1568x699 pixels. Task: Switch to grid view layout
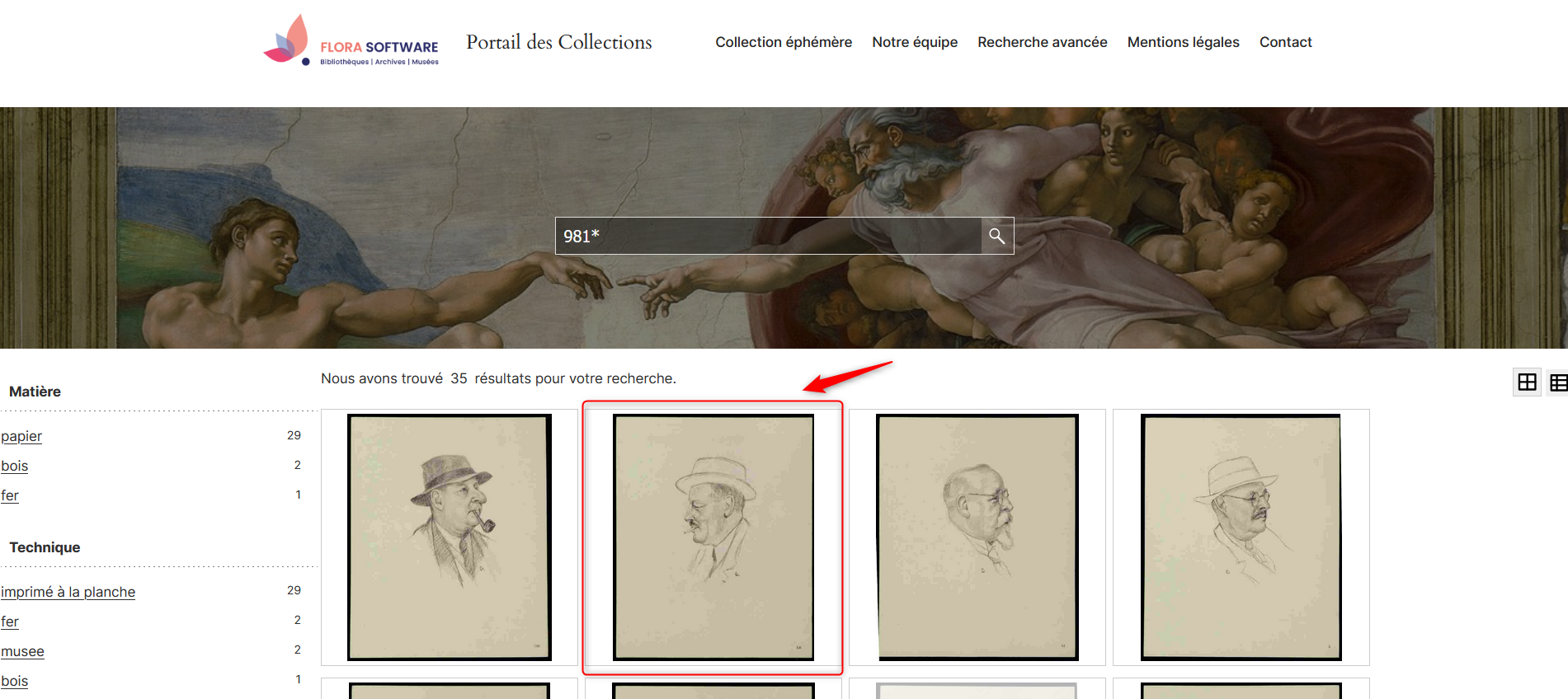[x=1527, y=382]
